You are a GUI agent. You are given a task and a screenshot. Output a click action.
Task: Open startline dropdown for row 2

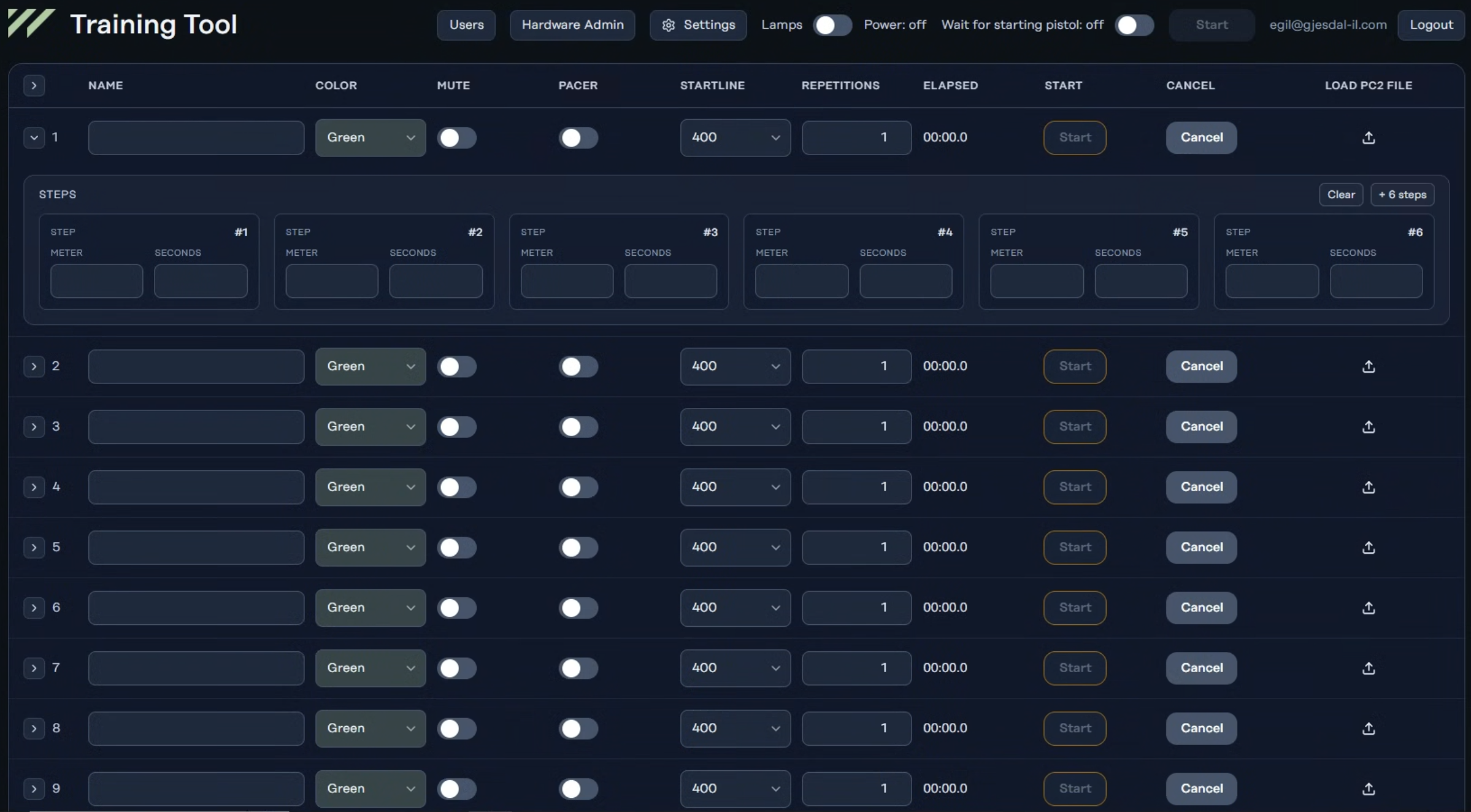(x=735, y=366)
